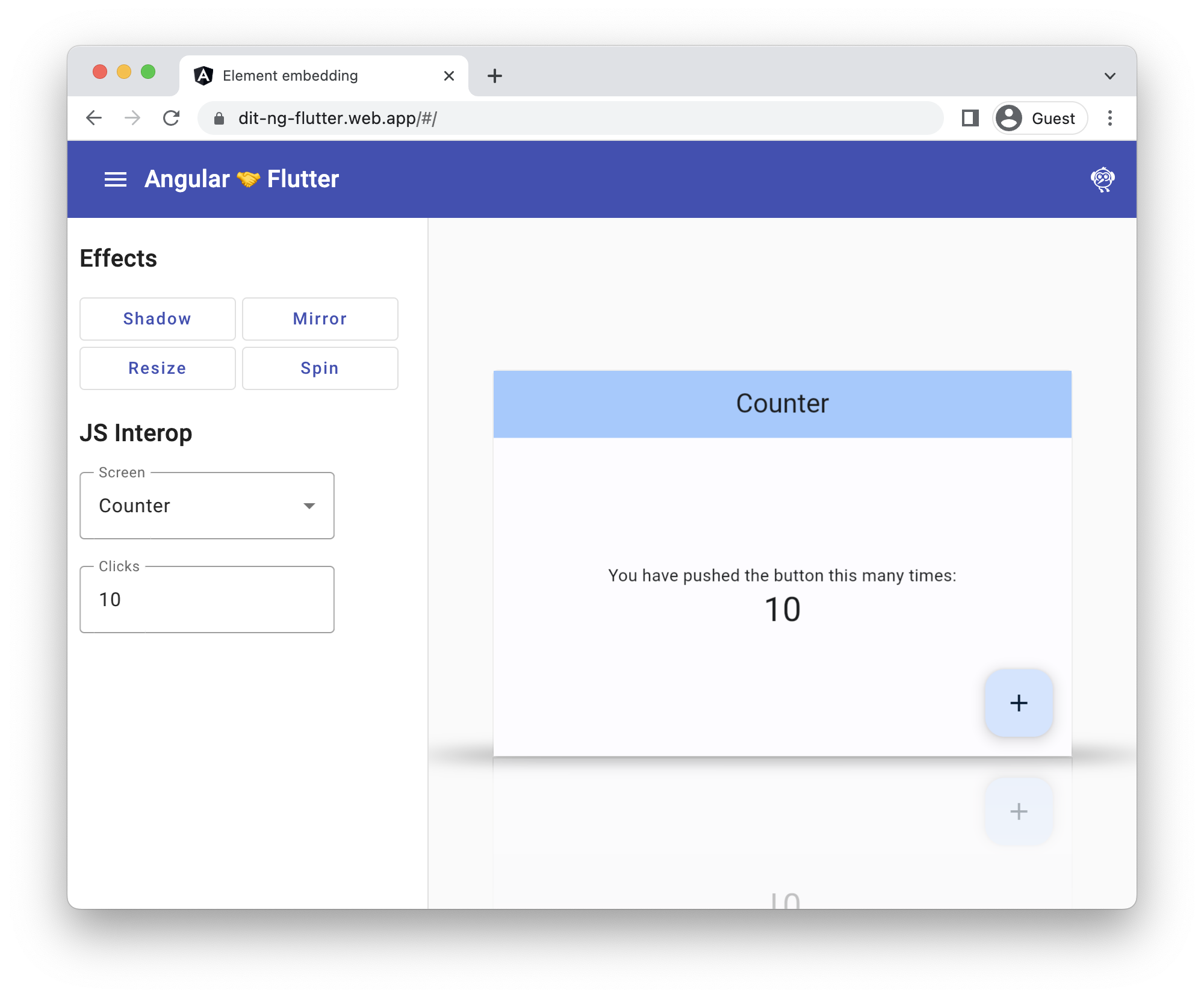Increment counter with the plus FAB

click(x=1019, y=703)
